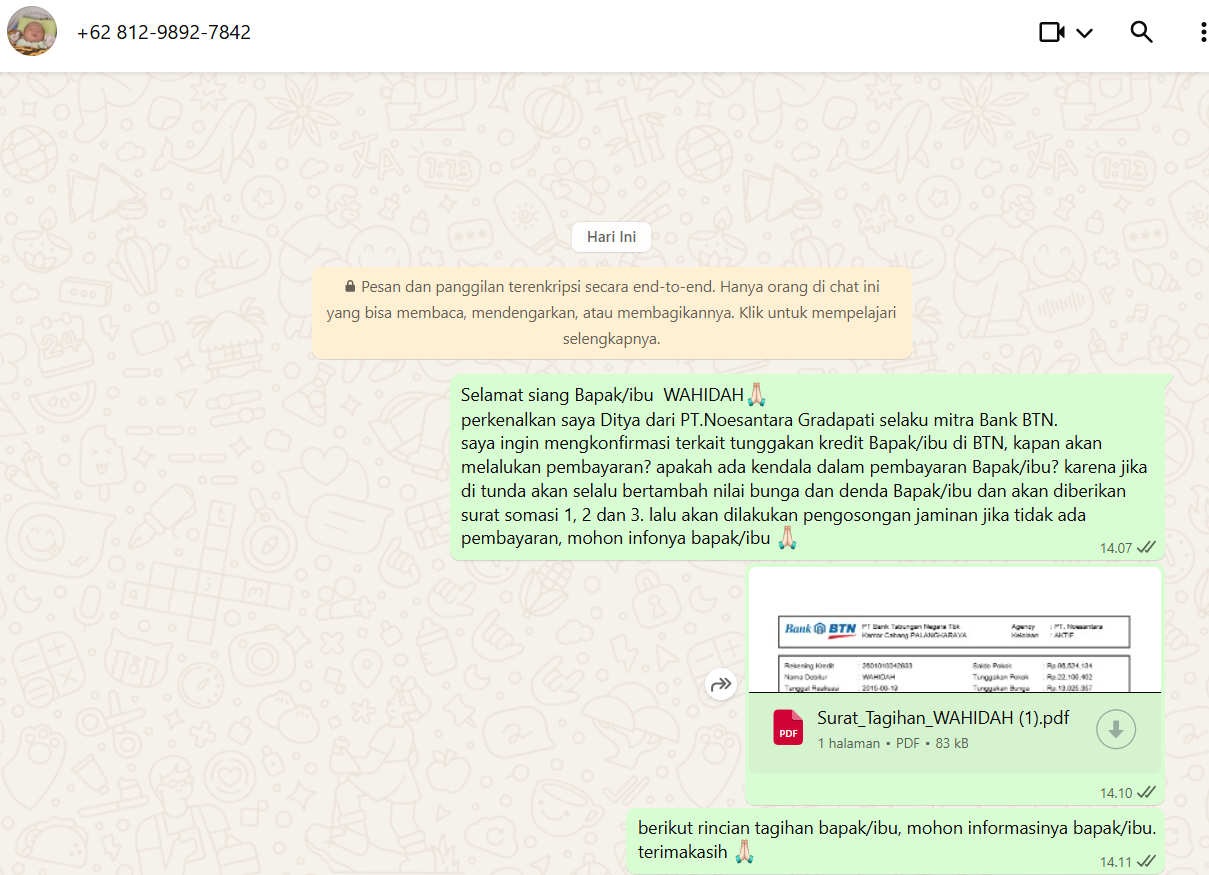This screenshot has height=875, width=1209.
Task: Click the "1 halaman • PDF • 83 kB" details
Action: (x=892, y=743)
